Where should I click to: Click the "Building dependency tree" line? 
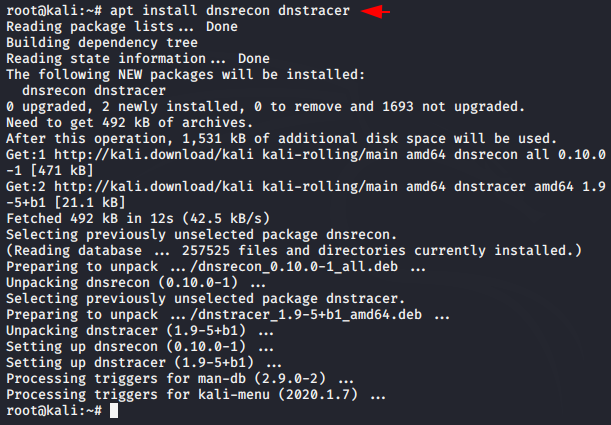[96, 44]
